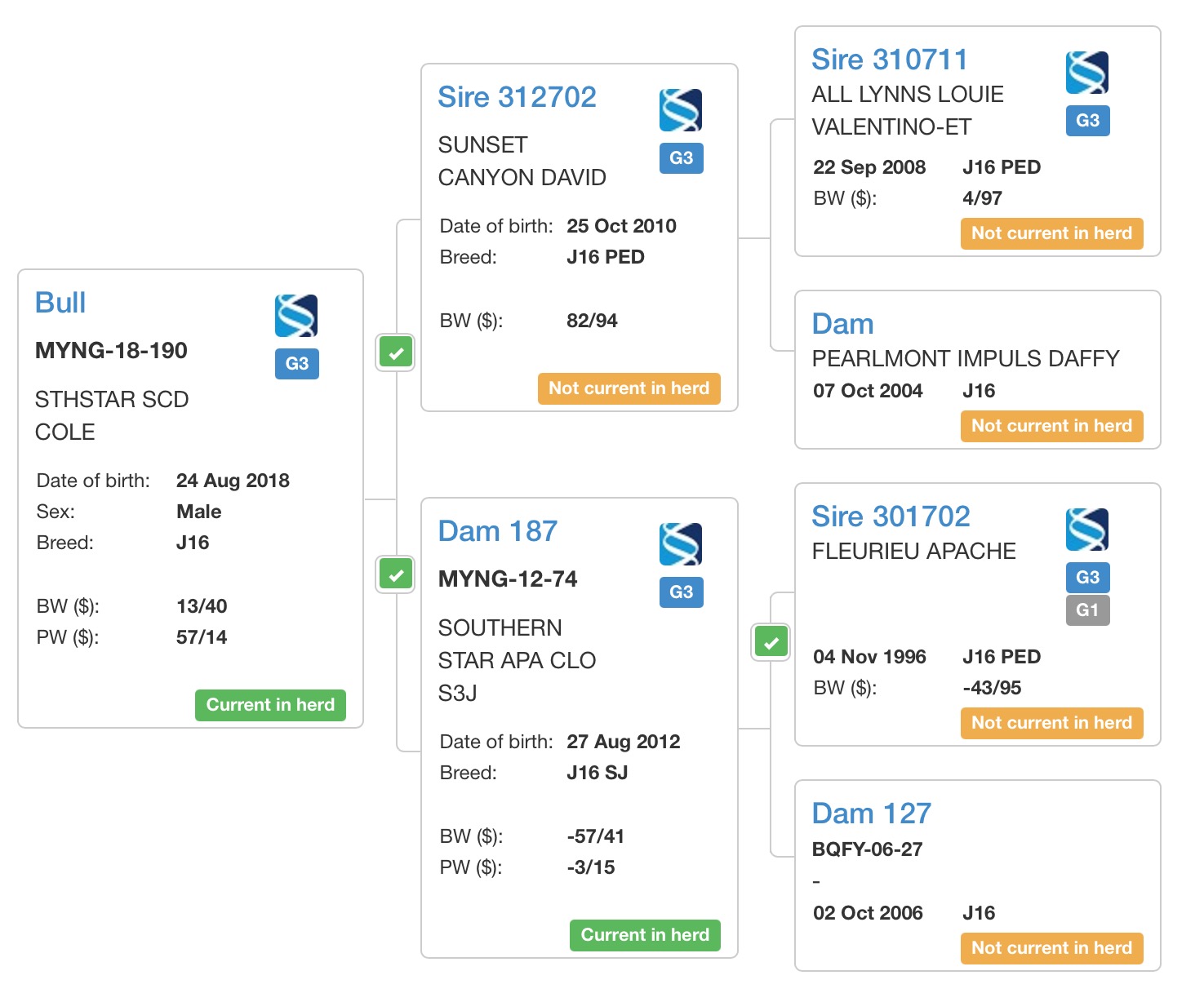Toggle the green checkmark beside Dam 187

[x=396, y=574]
